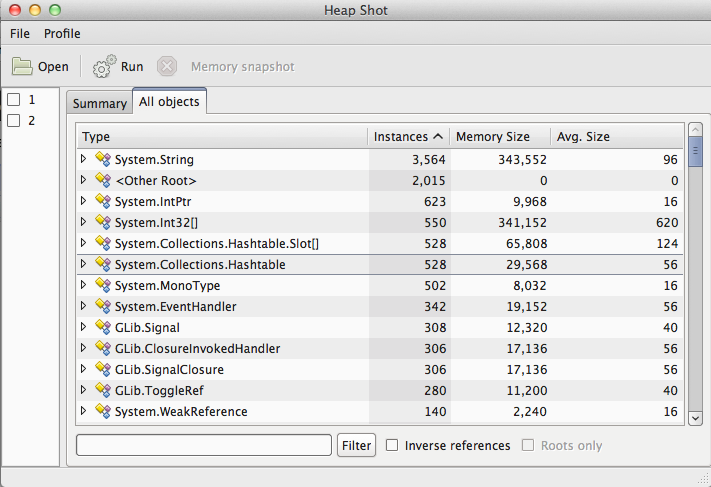Click the Memory snapshot icon

(x=167, y=67)
